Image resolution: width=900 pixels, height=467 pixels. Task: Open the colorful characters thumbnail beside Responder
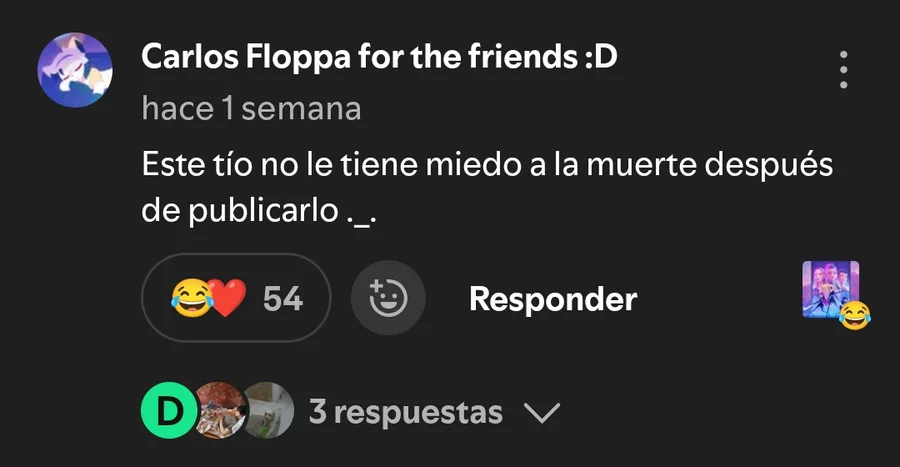831,289
